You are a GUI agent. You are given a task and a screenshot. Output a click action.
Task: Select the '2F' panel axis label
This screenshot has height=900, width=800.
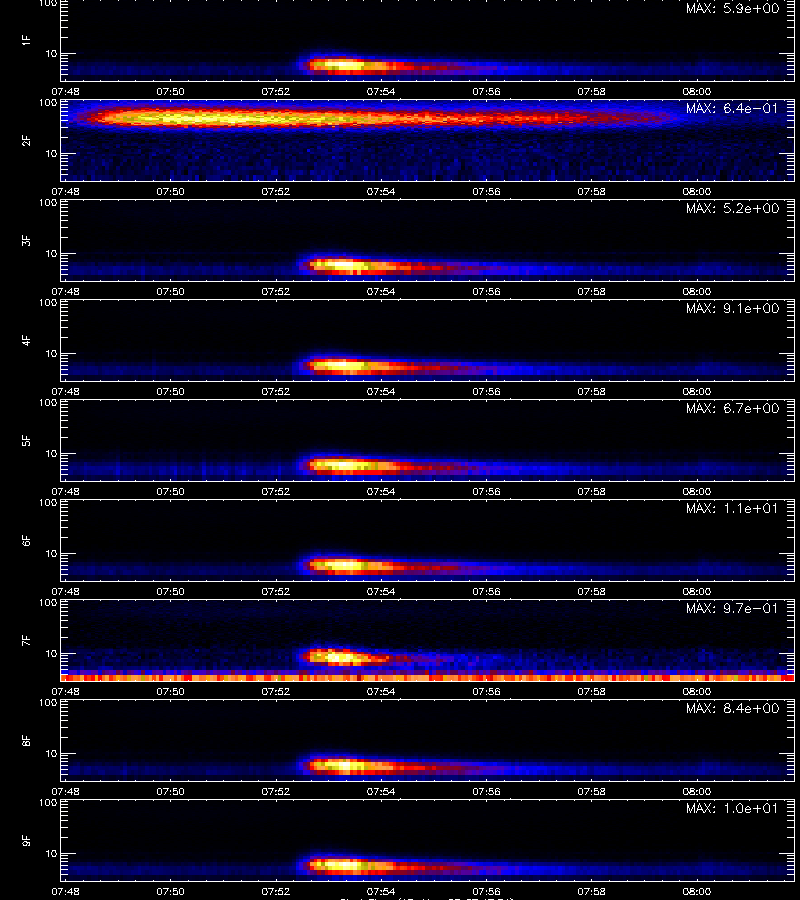tap(26, 141)
